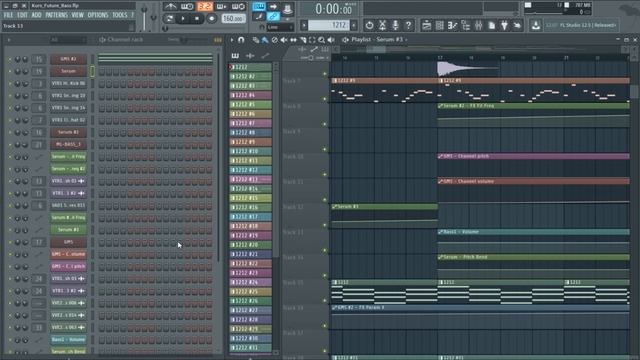Screen dimensions: 640x360
Task: Open the EDIT menu
Action: 22,15
